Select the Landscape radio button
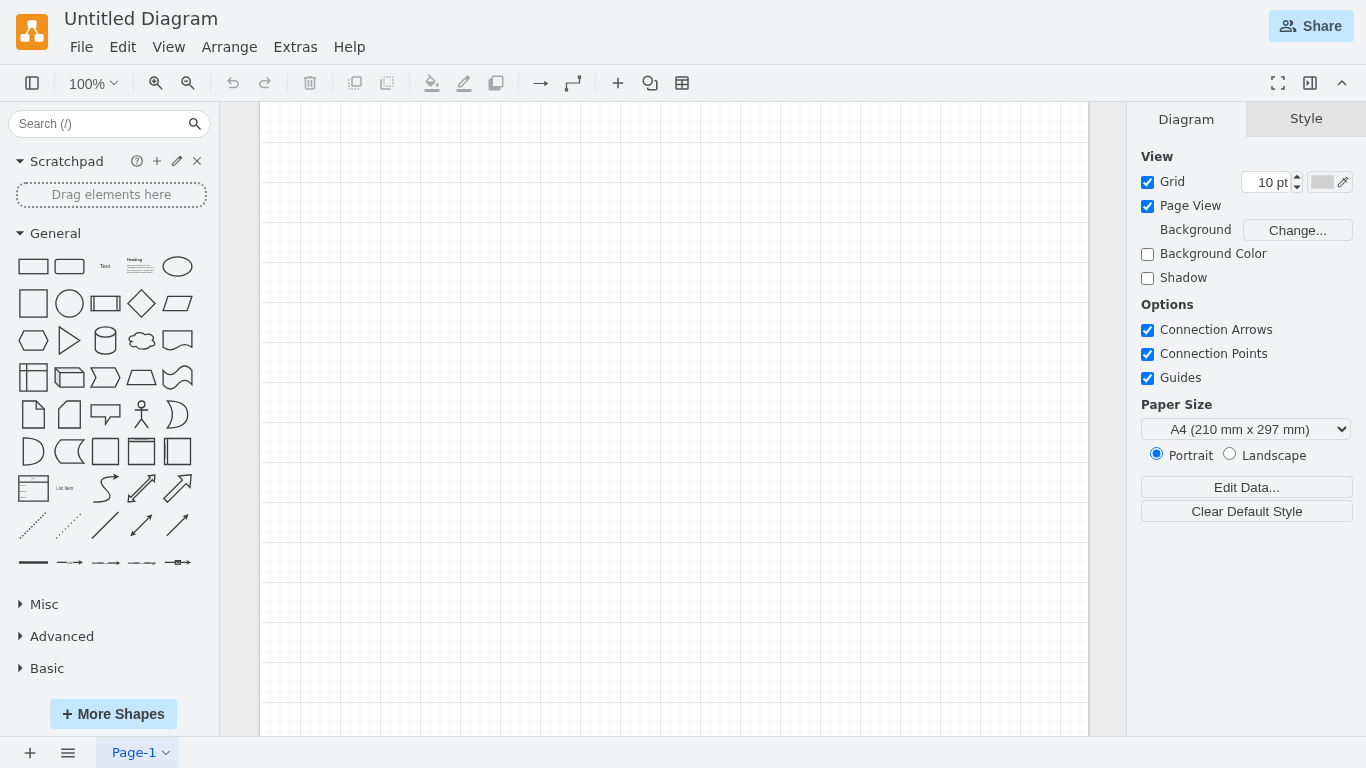 coord(1229,453)
